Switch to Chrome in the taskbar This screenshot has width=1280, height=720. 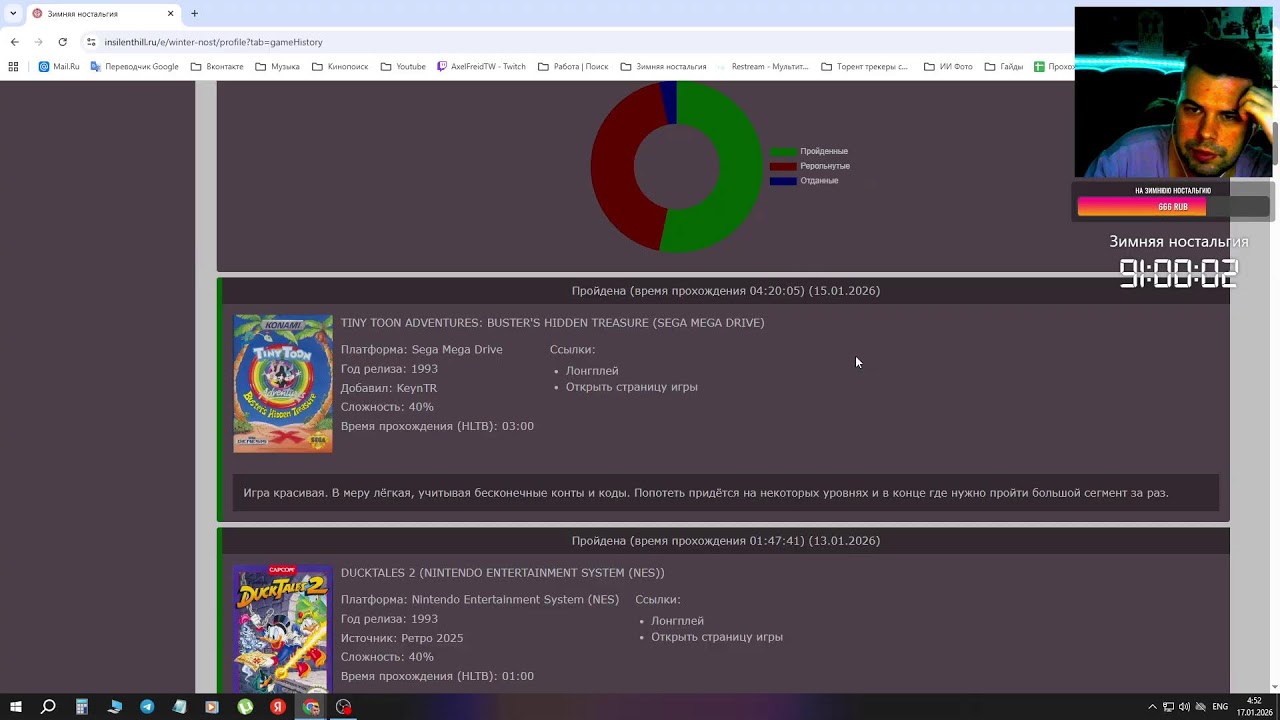[311, 707]
